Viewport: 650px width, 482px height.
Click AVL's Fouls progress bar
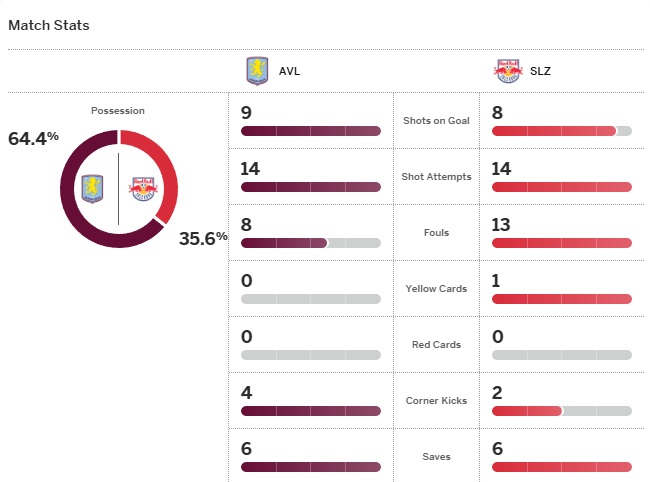(x=310, y=243)
